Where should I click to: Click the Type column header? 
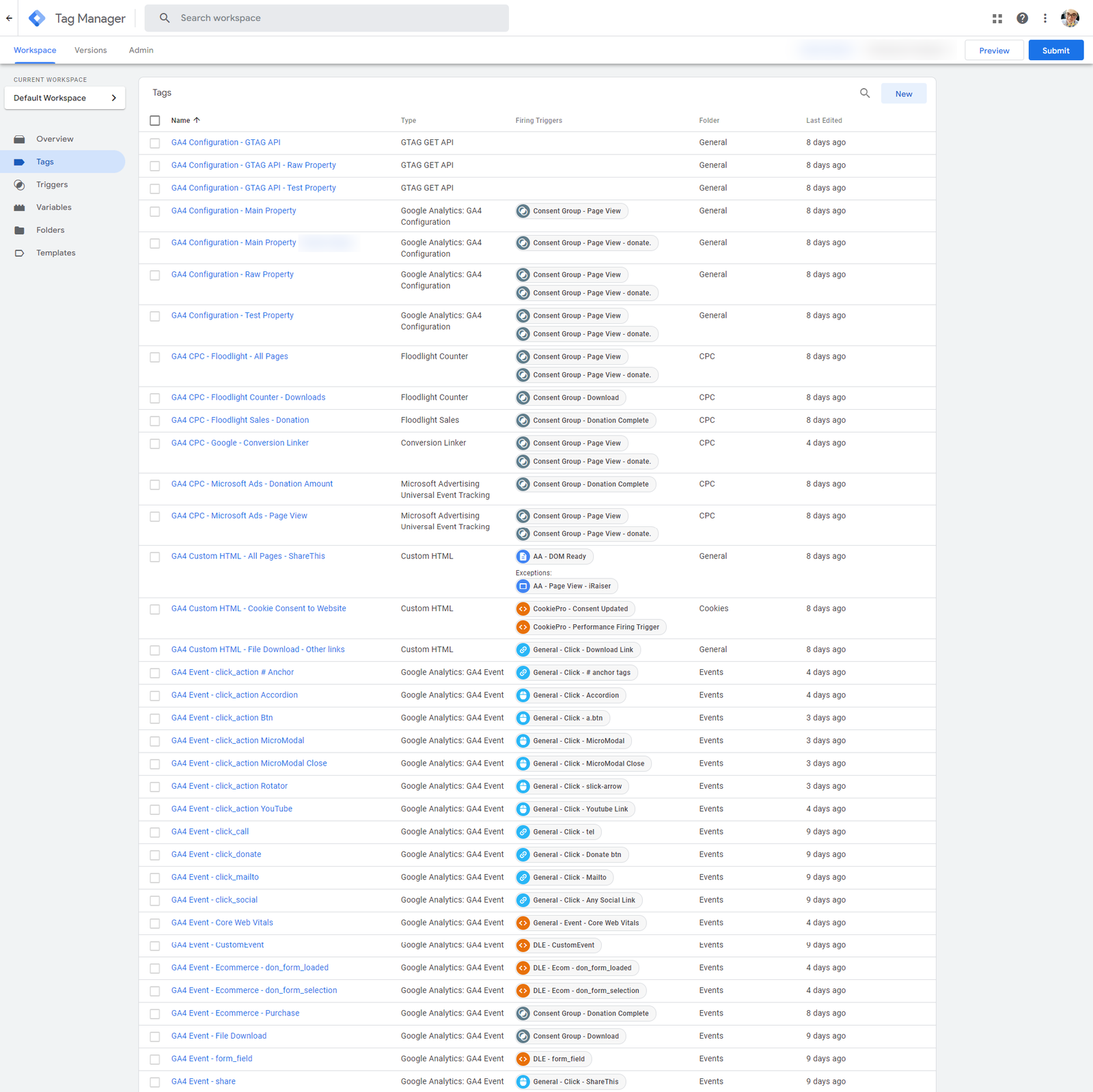pos(409,120)
